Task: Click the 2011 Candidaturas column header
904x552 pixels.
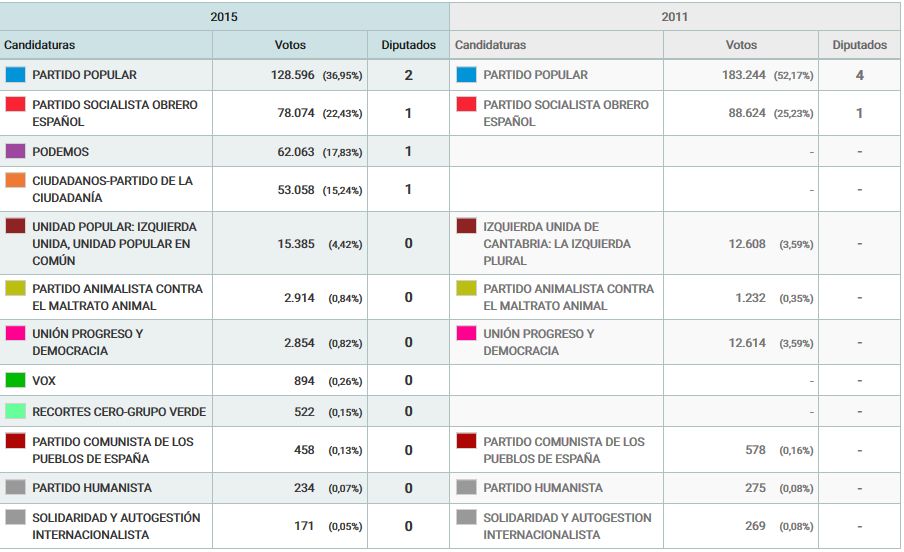Action: click(x=556, y=45)
